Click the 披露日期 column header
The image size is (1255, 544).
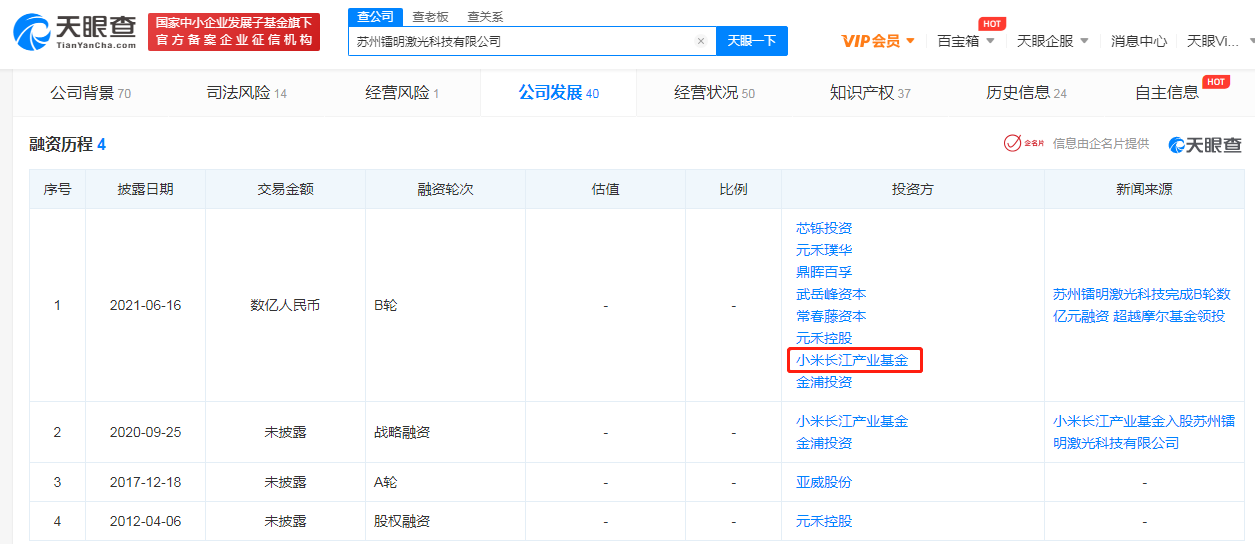(145, 189)
